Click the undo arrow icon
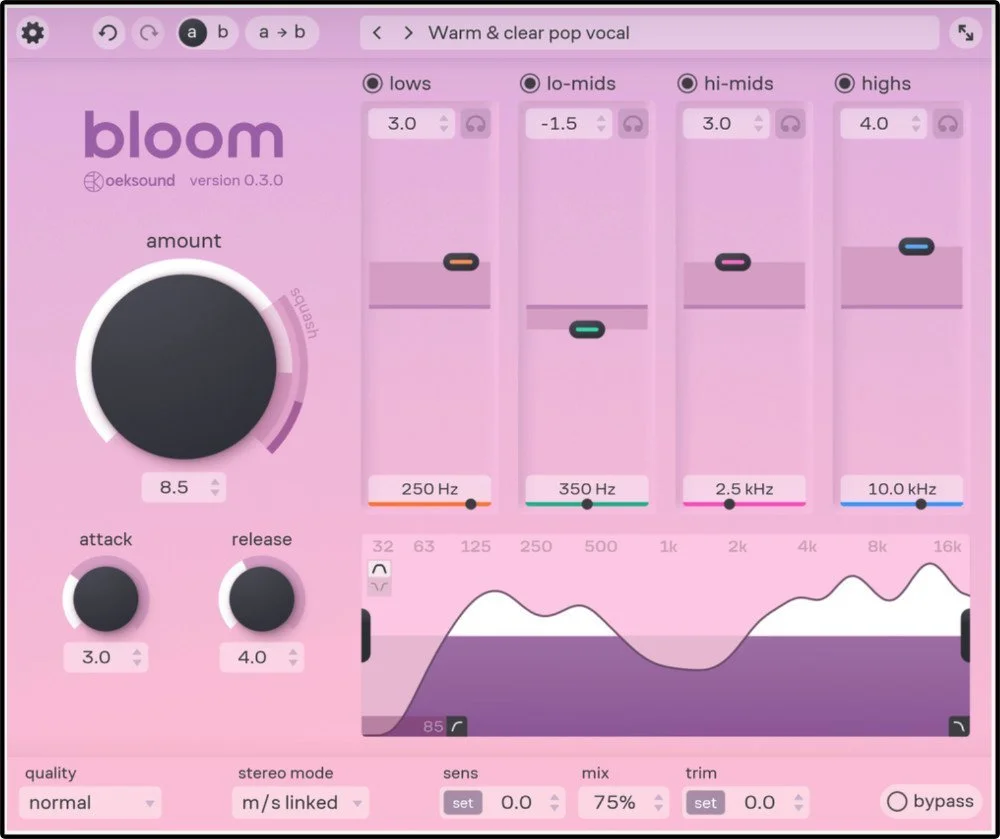This screenshot has height=839, width=1000. (x=108, y=33)
